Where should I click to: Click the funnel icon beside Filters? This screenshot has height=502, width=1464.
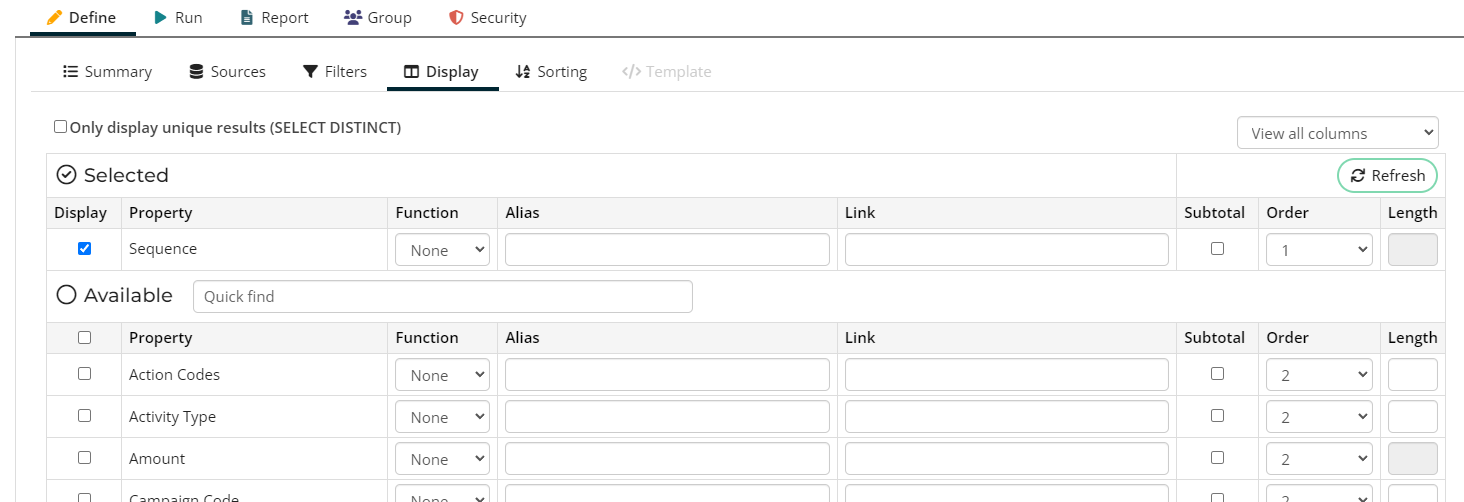[311, 72]
